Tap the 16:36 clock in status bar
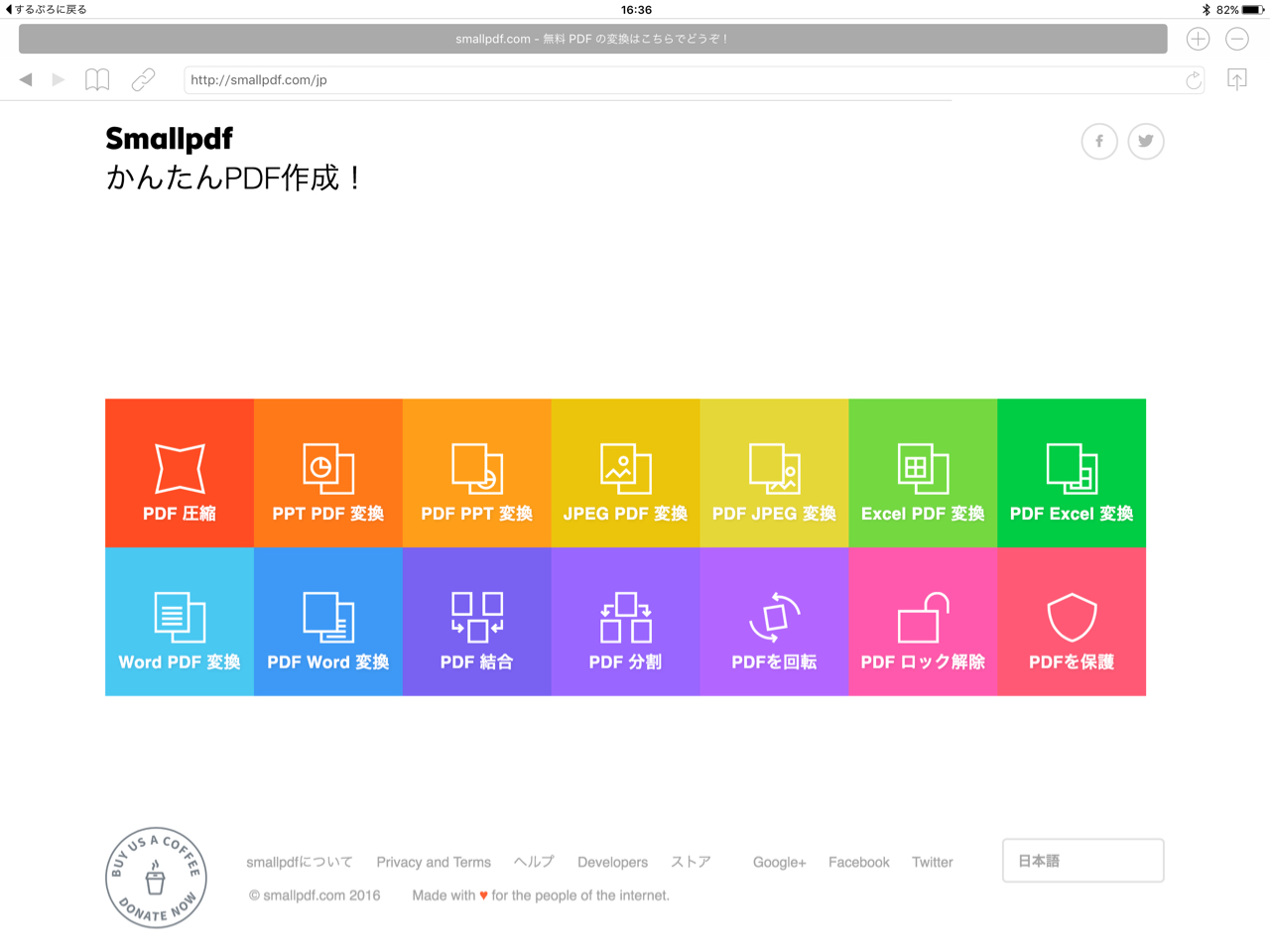 point(636,9)
